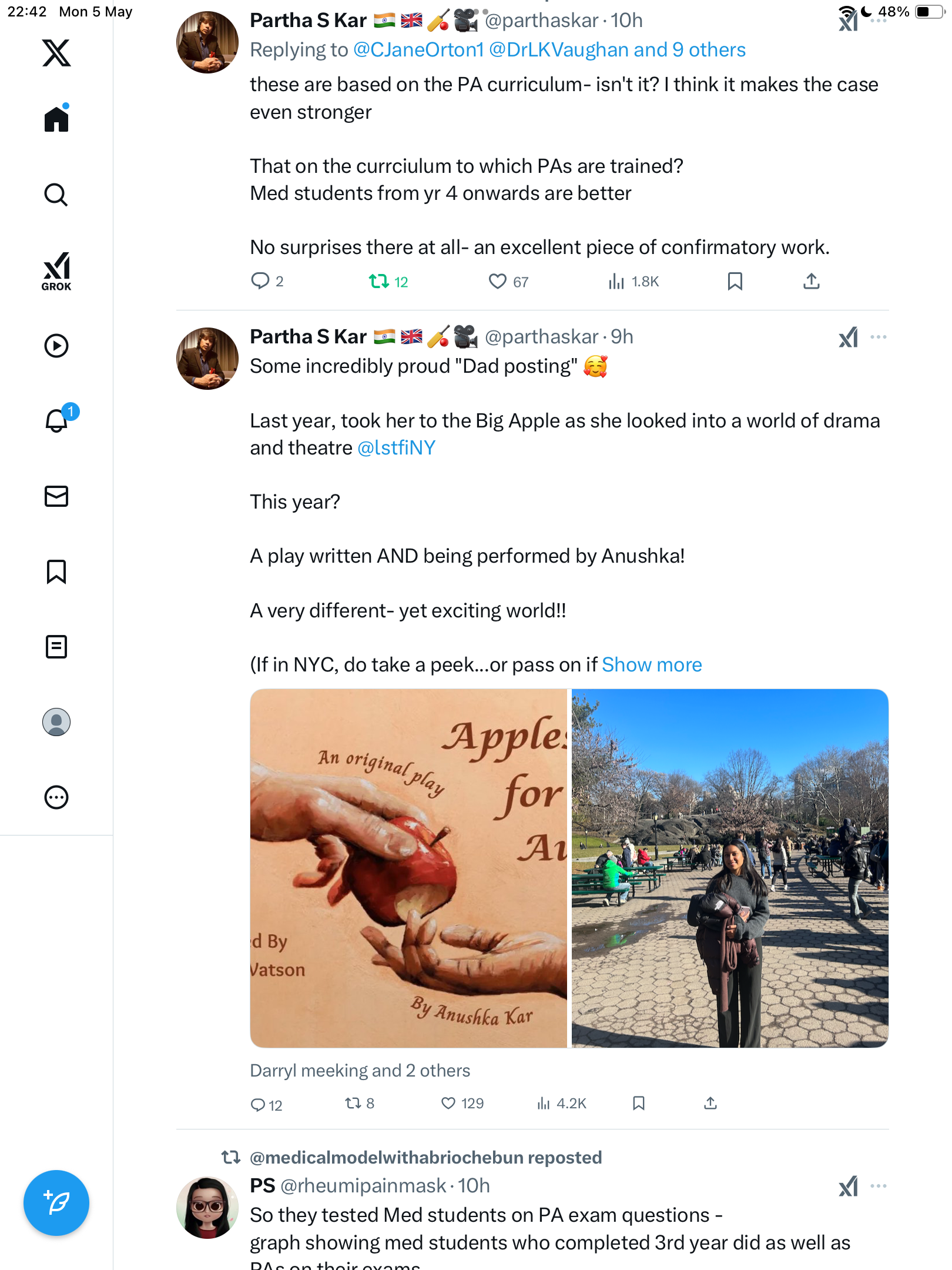Open the More circle menu in sidebar

(x=56, y=797)
